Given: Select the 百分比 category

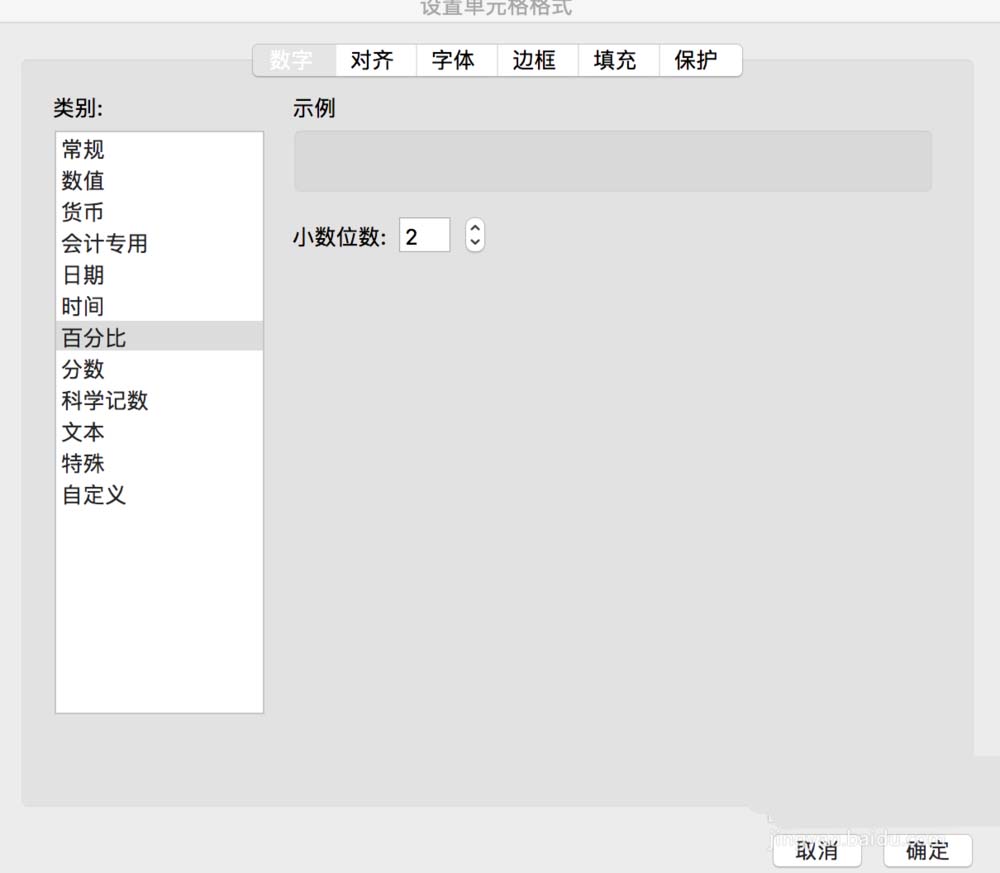Looking at the screenshot, I should pyautogui.click(x=95, y=337).
